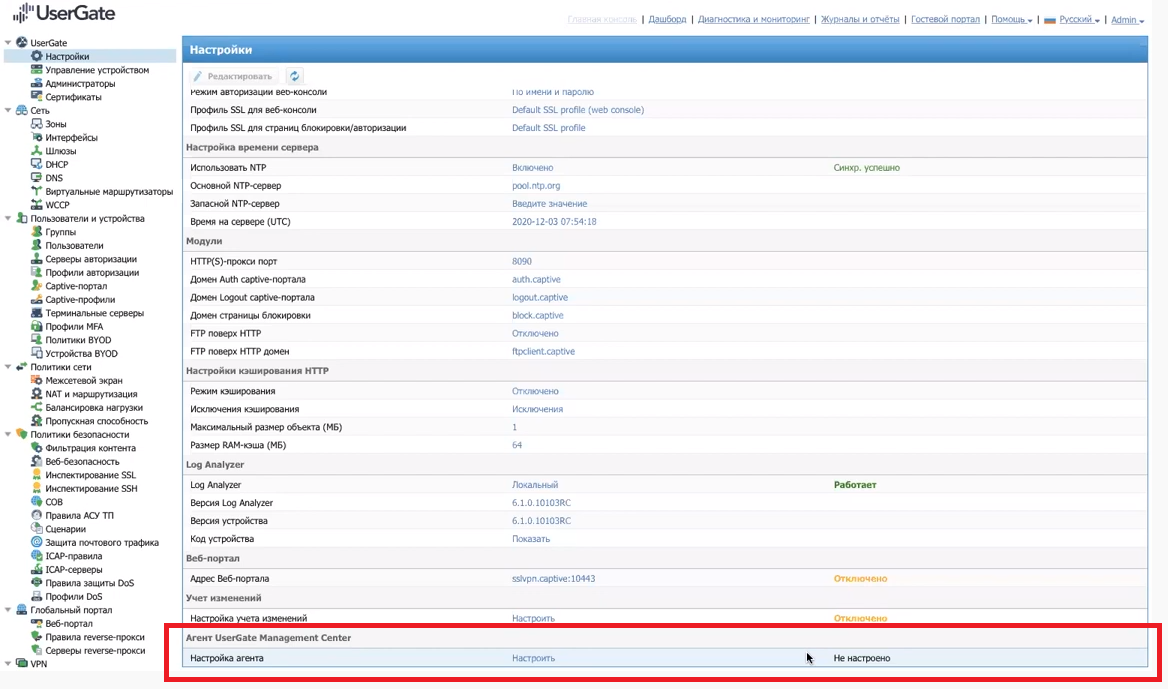Click the Настройки gear icon in sidebar
This screenshot has width=1168, height=689.
[36, 56]
